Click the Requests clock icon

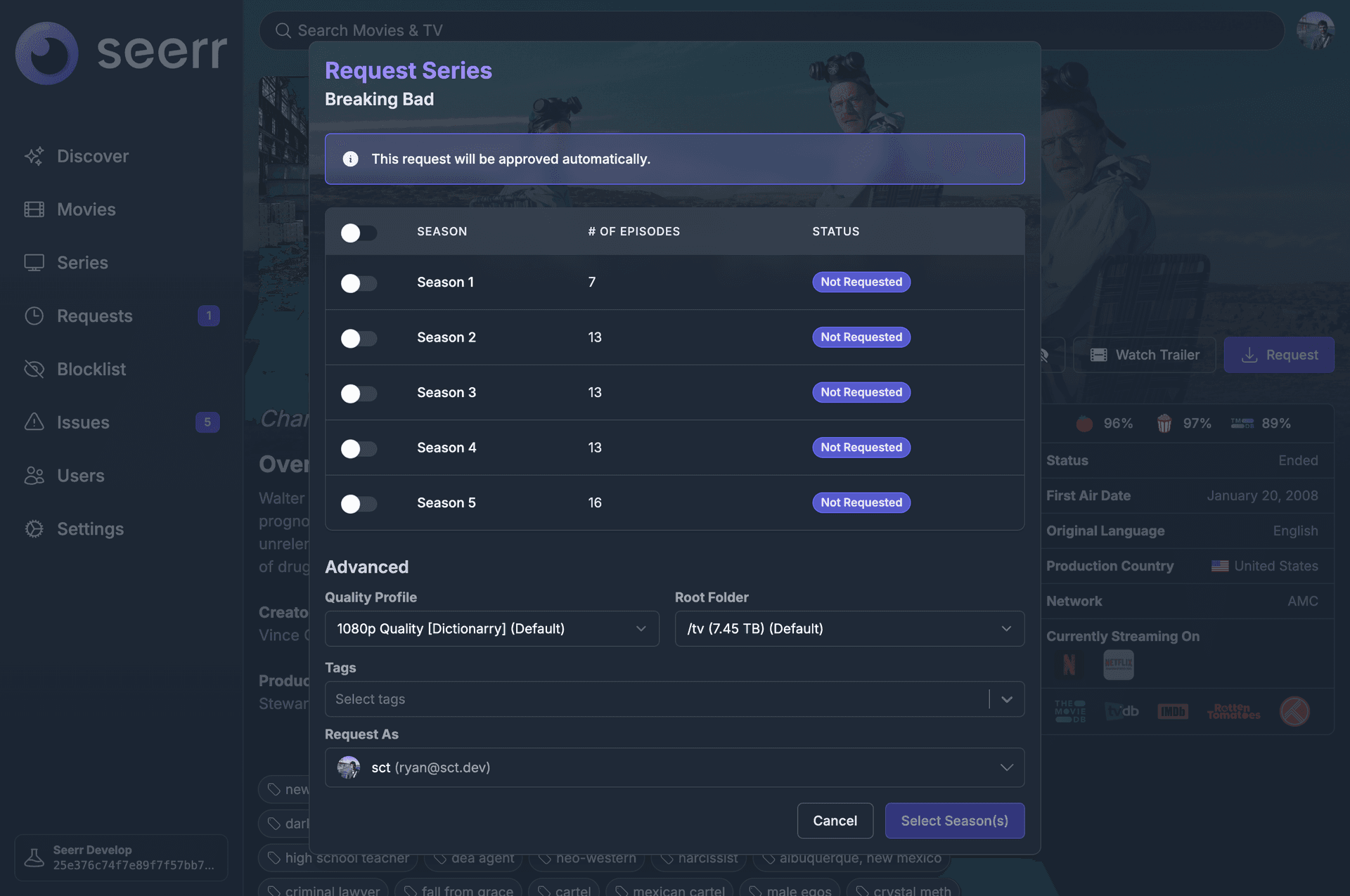click(x=34, y=316)
